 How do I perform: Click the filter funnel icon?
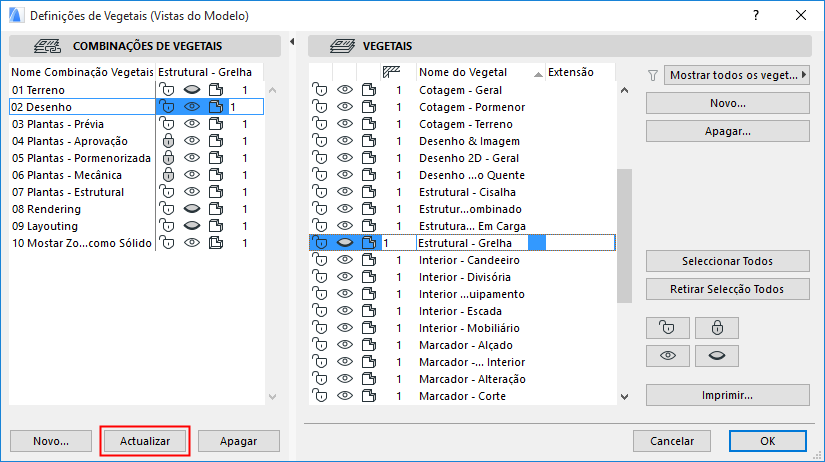click(x=653, y=74)
